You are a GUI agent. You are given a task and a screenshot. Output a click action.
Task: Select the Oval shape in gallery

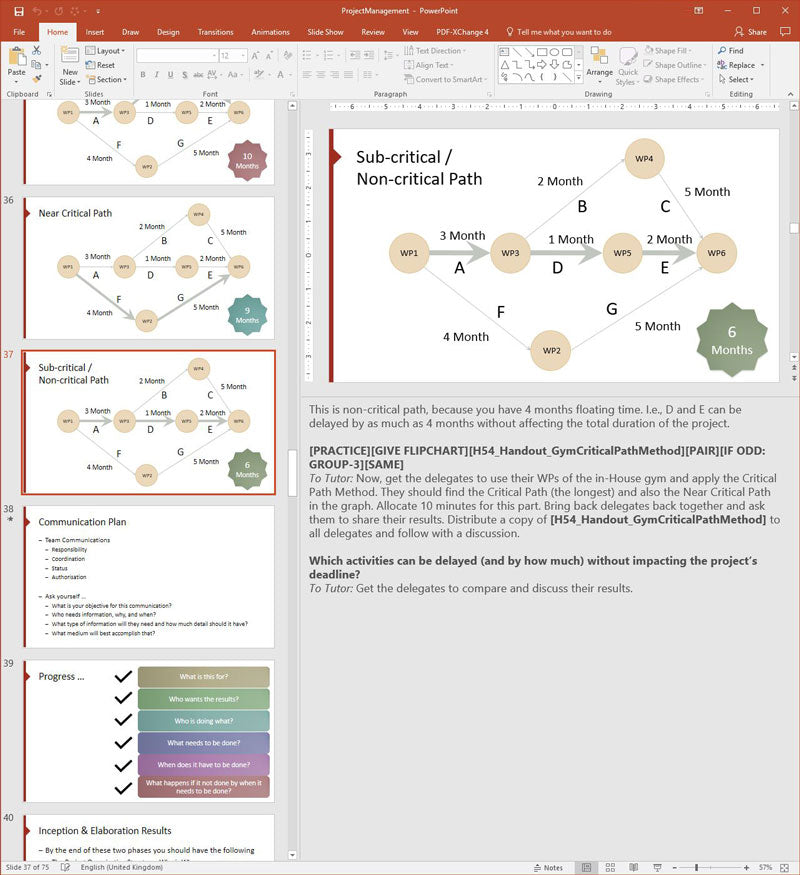(x=554, y=52)
